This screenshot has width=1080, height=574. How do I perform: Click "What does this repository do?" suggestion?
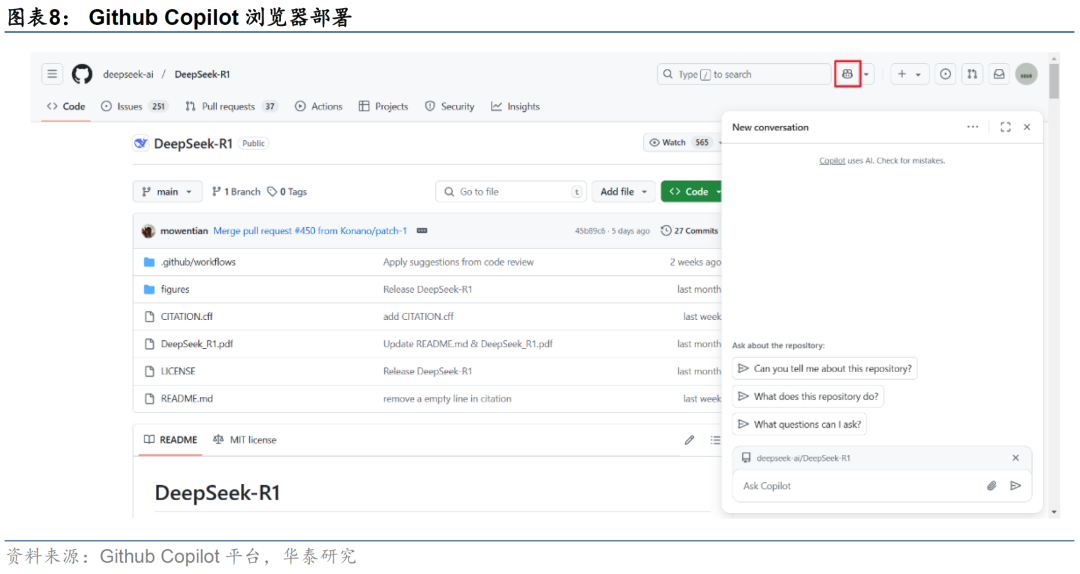[x=808, y=396]
